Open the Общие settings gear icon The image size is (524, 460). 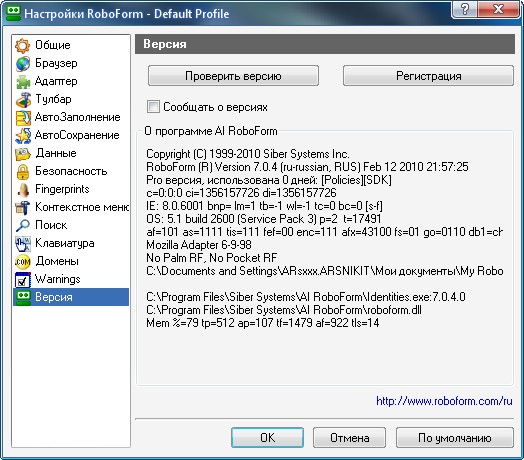(x=22, y=45)
